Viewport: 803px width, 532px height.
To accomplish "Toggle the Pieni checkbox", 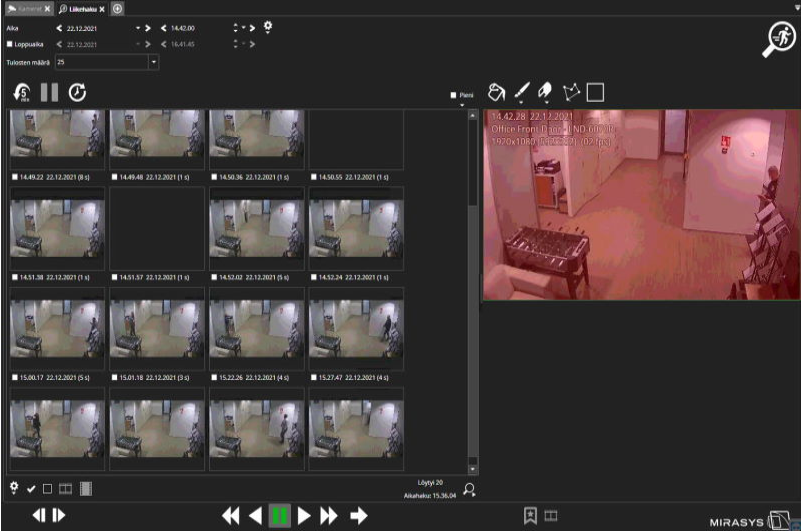I will pos(454,95).
